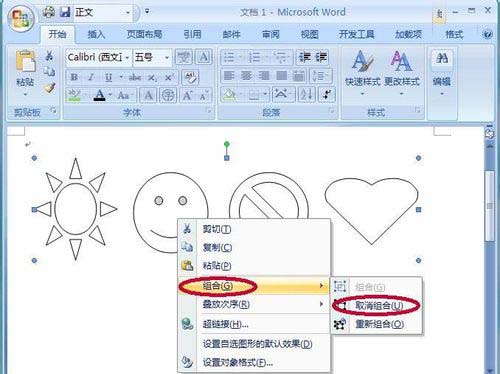Align text right in paragraph group
This screenshot has height=374, width=500.
click(264, 76)
